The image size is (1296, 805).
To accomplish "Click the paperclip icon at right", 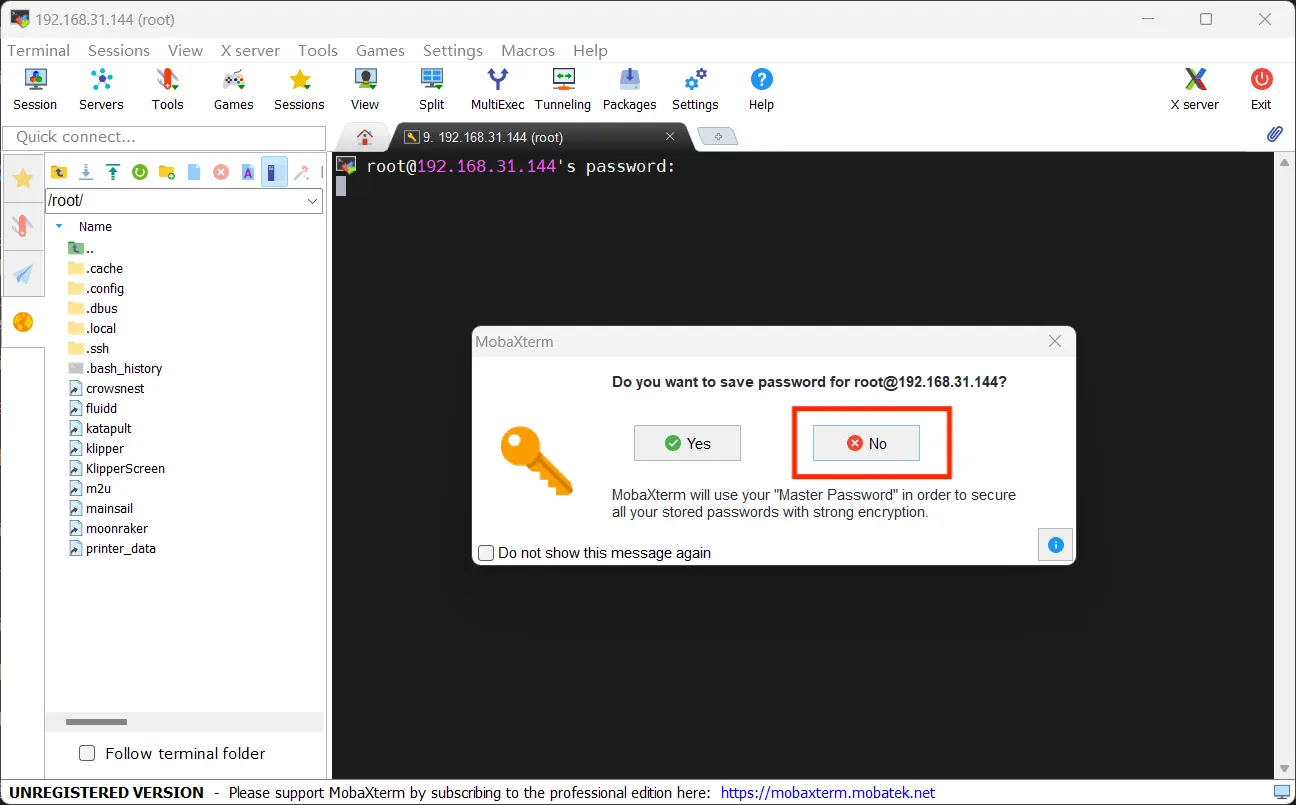I will pyautogui.click(x=1274, y=134).
